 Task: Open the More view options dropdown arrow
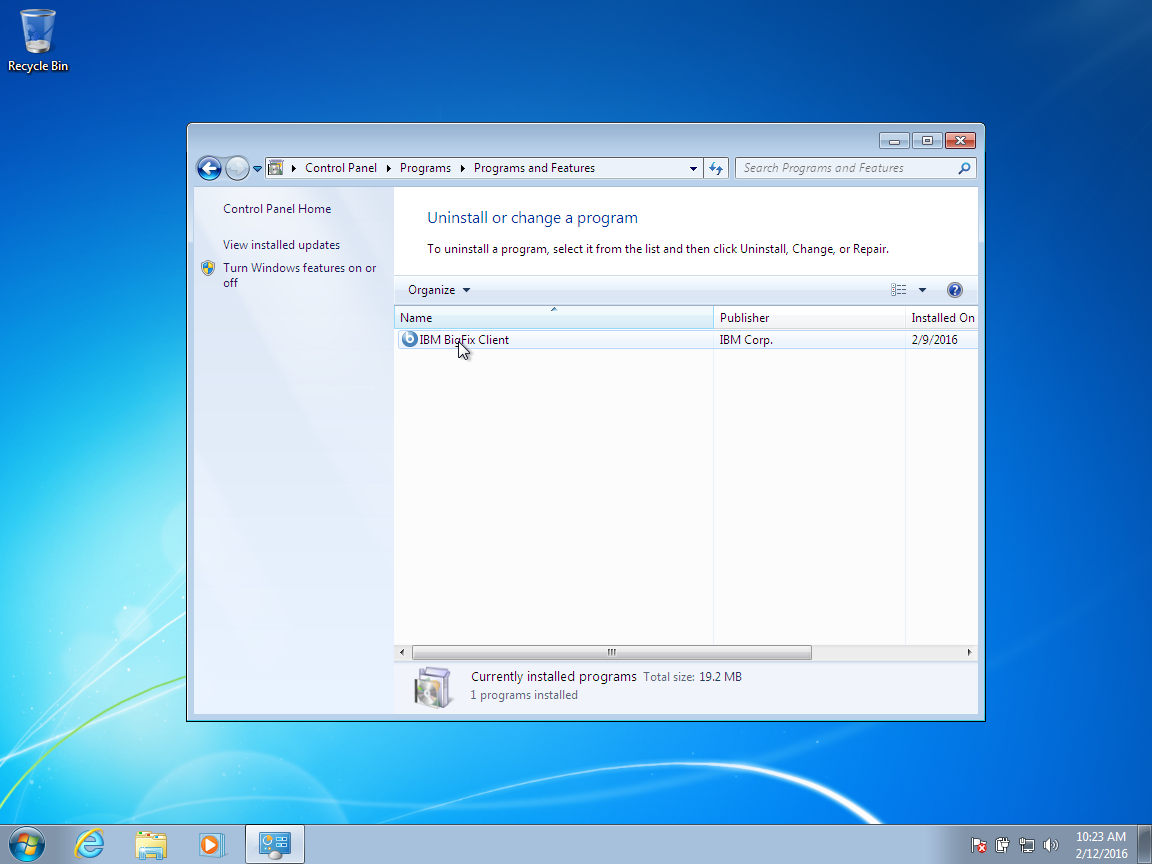pos(922,290)
